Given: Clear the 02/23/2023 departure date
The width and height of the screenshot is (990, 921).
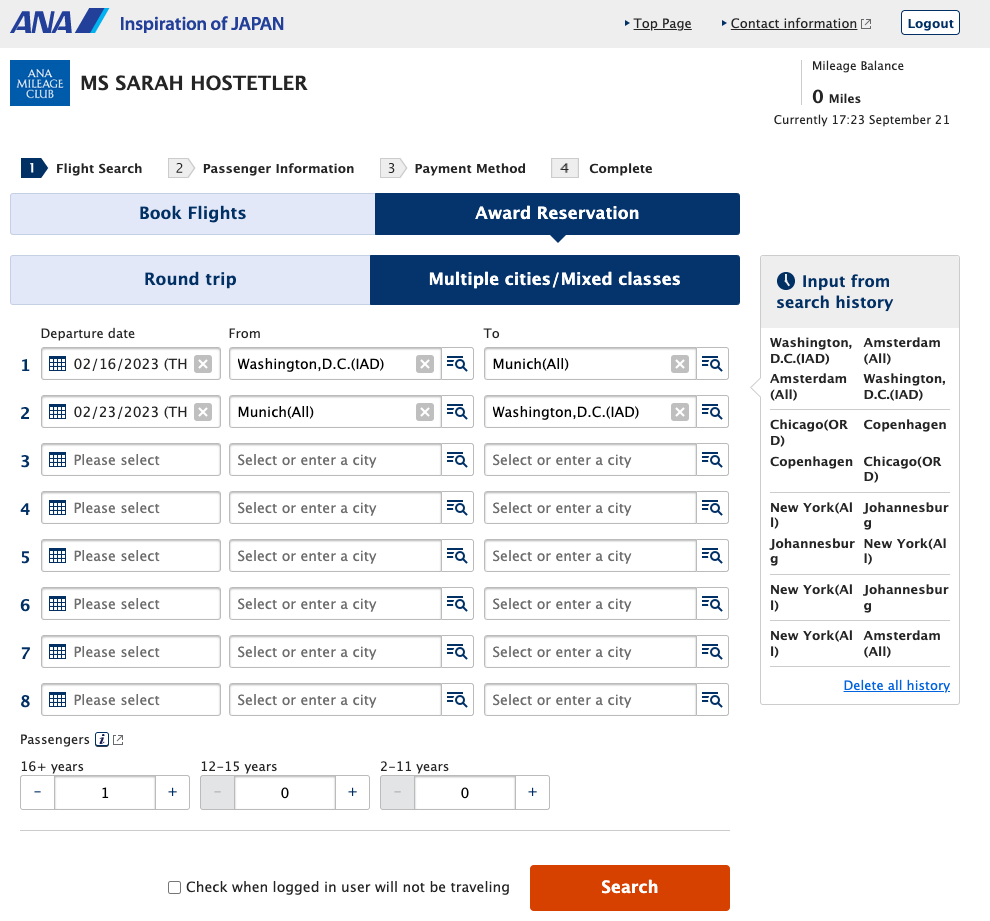Looking at the screenshot, I should click(x=203, y=412).
